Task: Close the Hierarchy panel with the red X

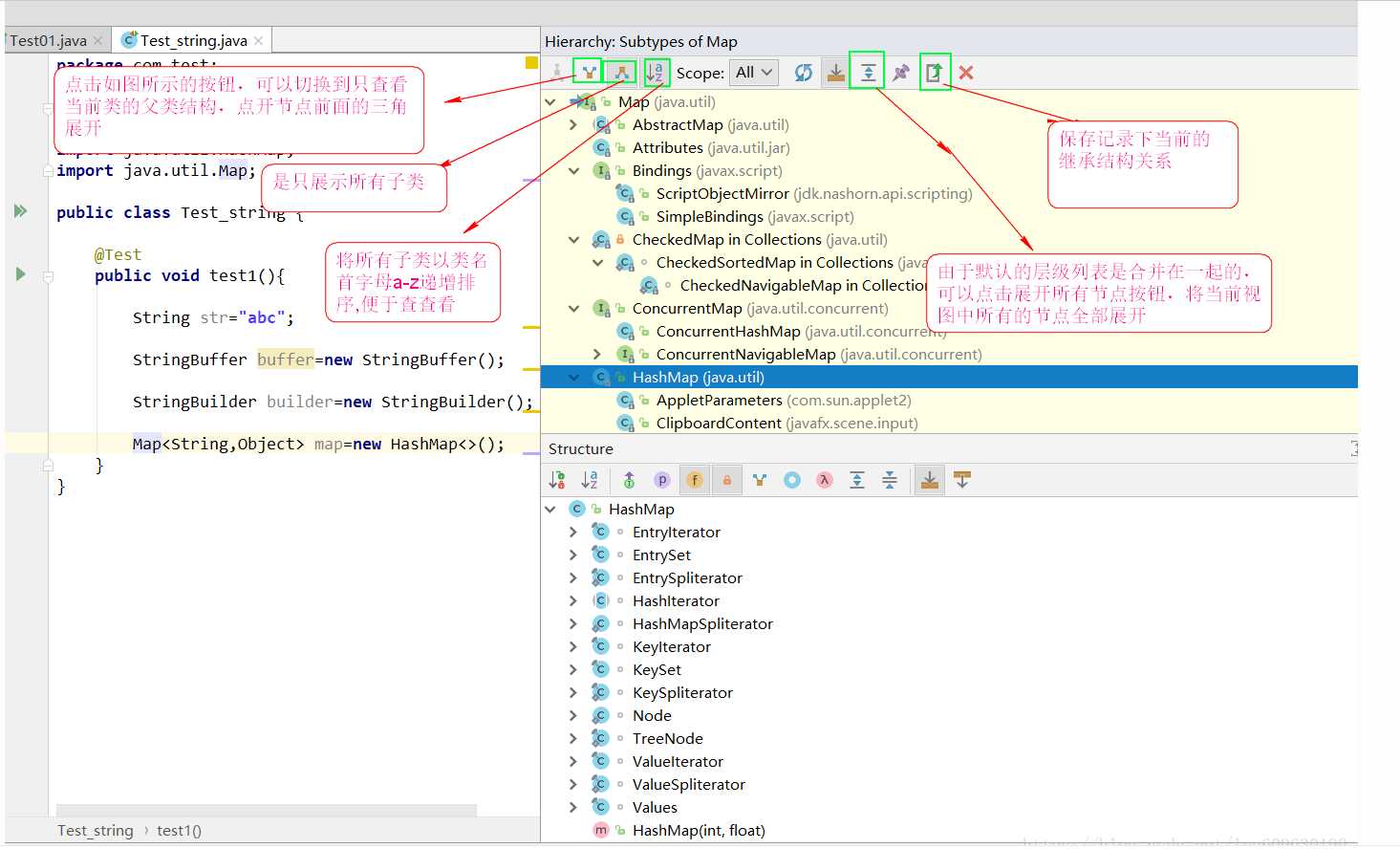Action: (966, 73)
